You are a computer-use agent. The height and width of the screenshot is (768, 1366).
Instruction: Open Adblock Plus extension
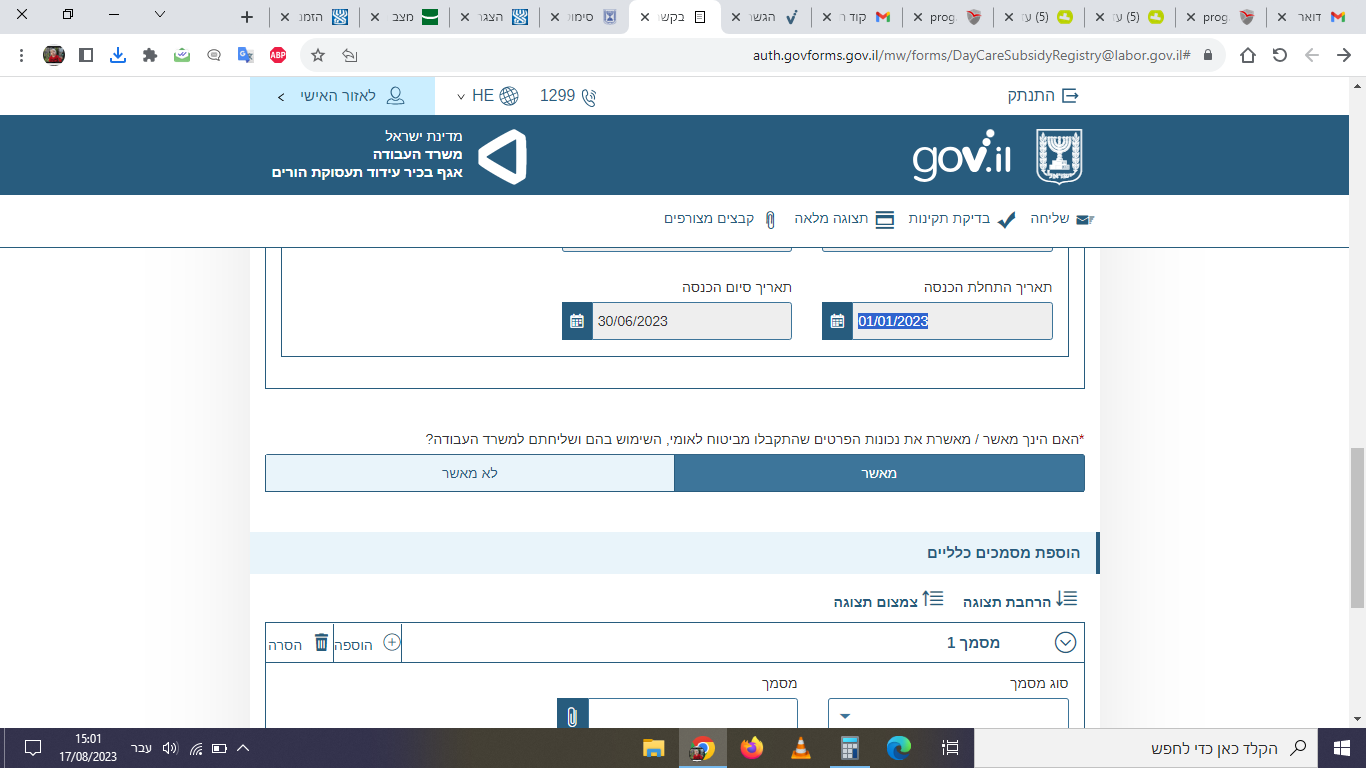click(278, 56)
